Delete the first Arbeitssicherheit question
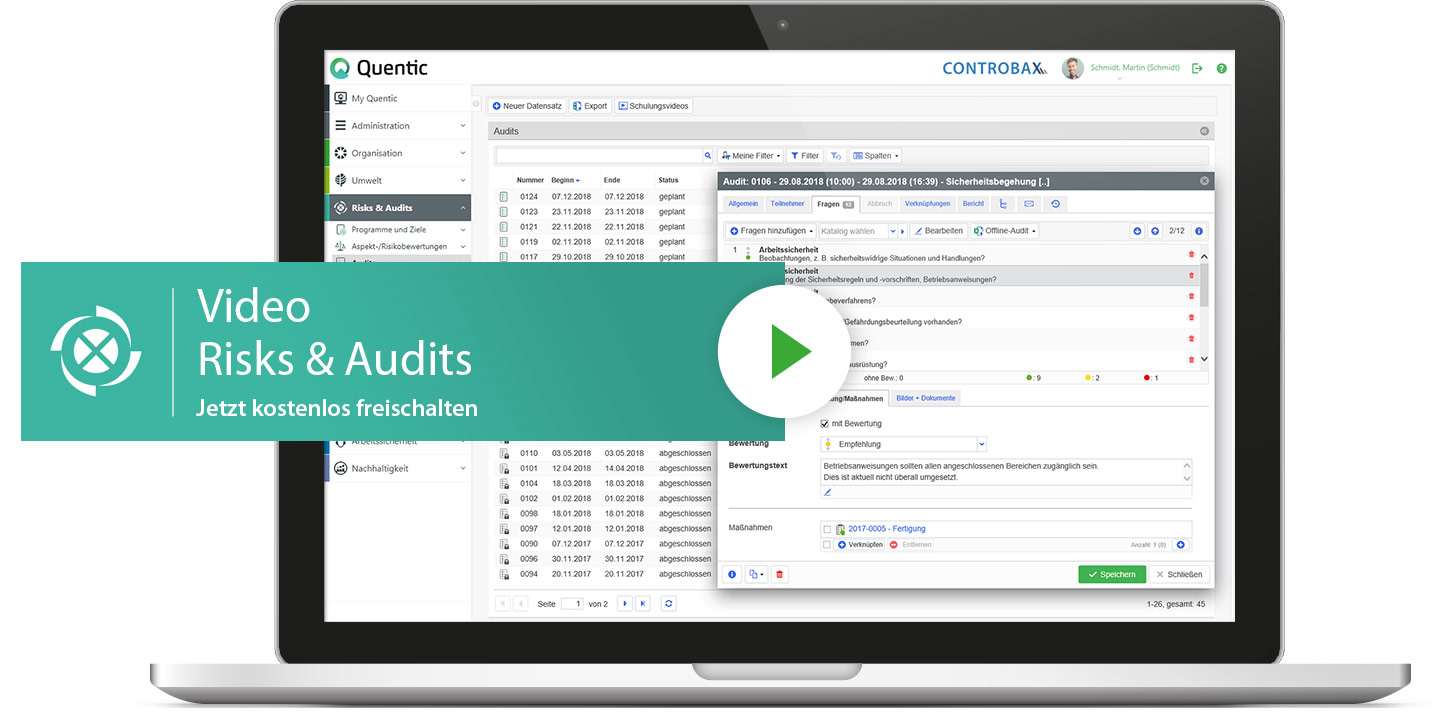The height and width of the screenshot is (725, 1450). (x=1191, y=254)
